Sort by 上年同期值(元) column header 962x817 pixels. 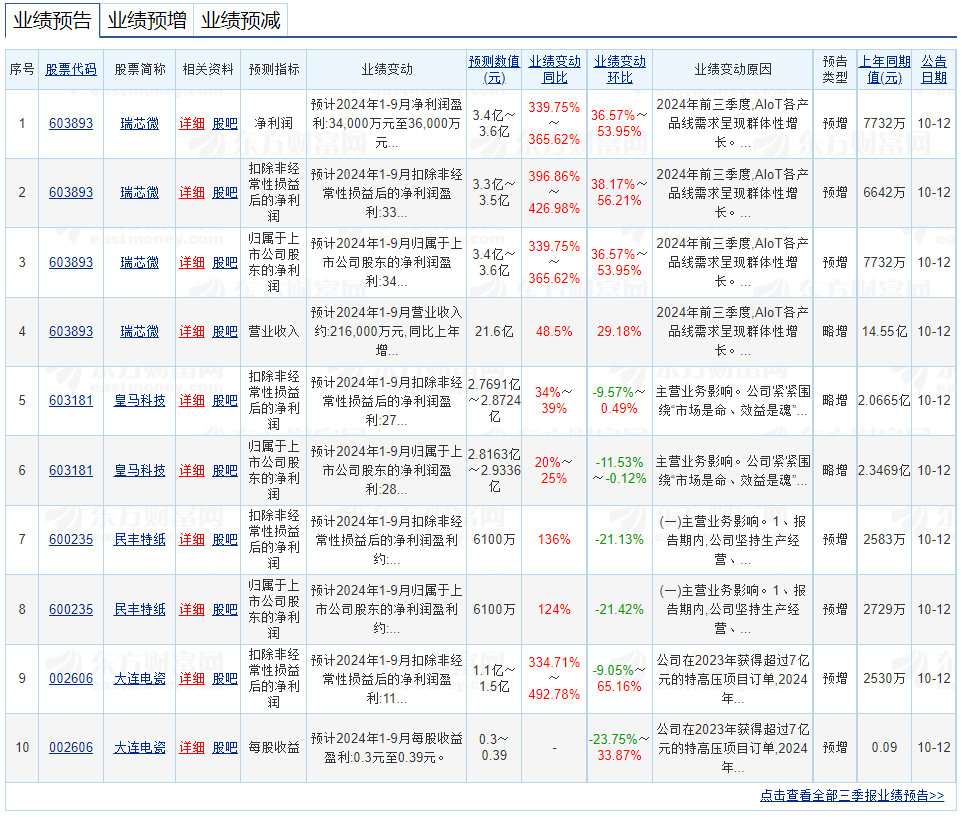click(884, 69)
